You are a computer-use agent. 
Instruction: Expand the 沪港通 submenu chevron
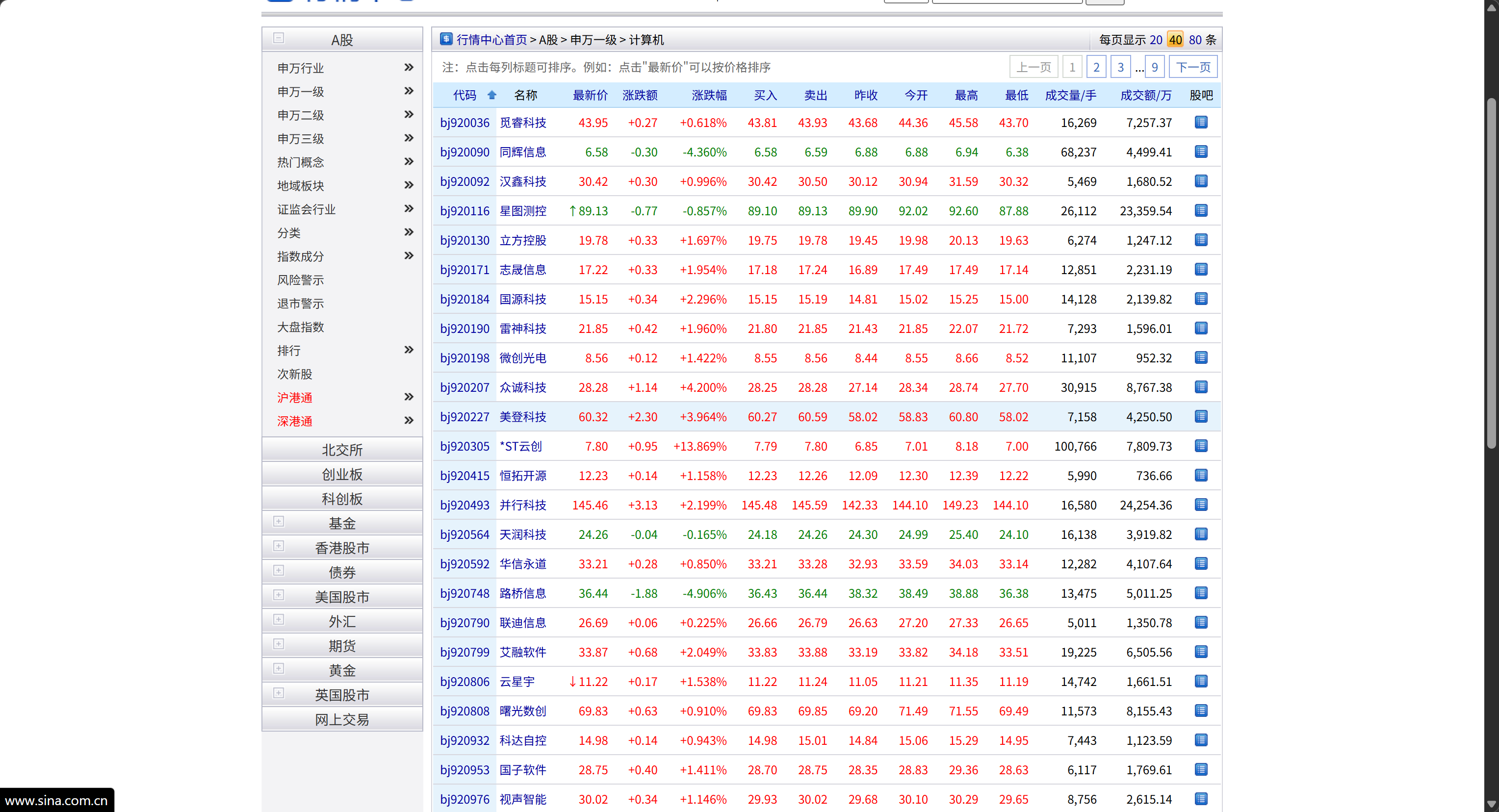click(x=409, y=397)
